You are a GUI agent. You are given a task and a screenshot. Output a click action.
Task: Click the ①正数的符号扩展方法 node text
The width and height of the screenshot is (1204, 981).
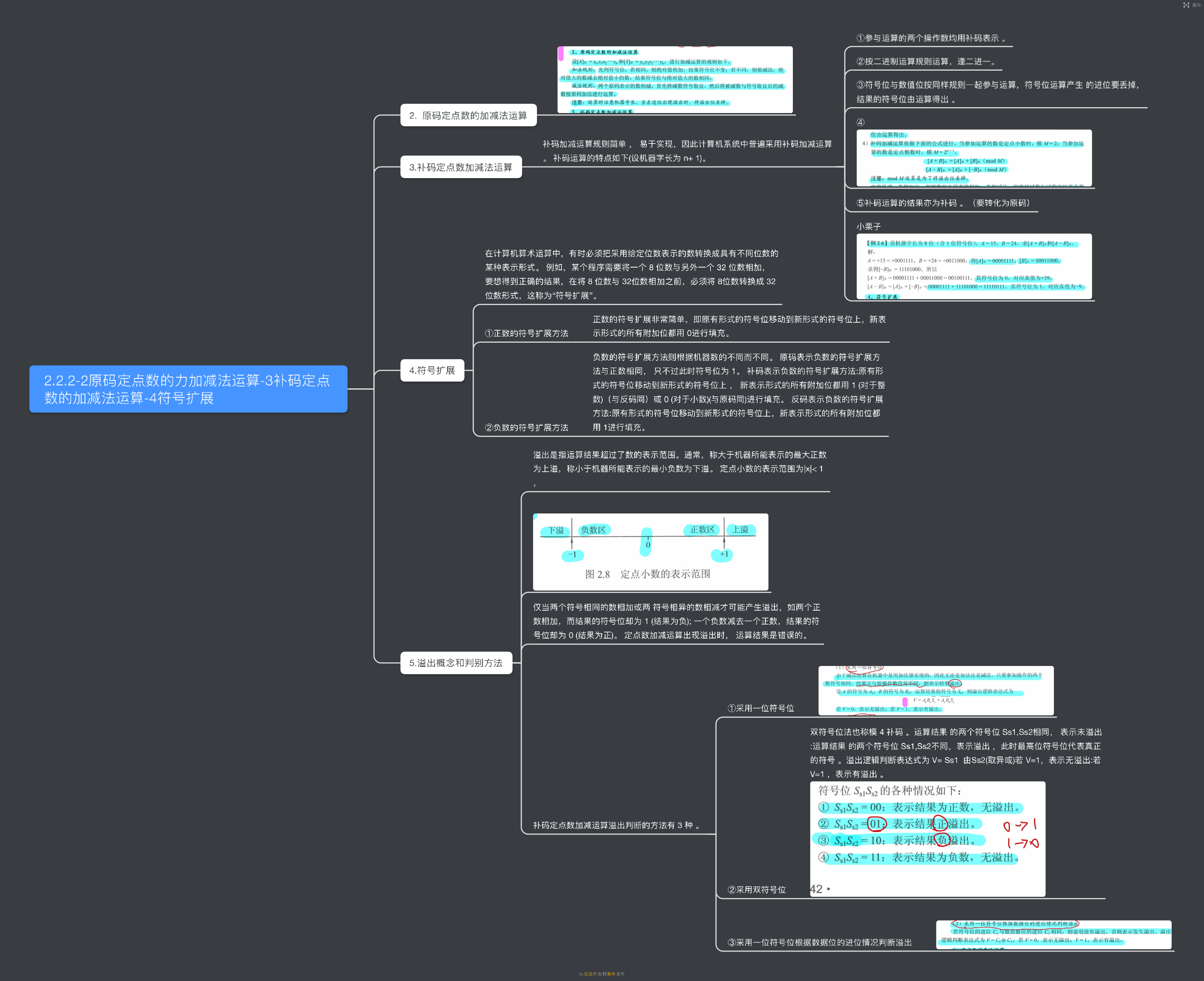coord(526,333)
